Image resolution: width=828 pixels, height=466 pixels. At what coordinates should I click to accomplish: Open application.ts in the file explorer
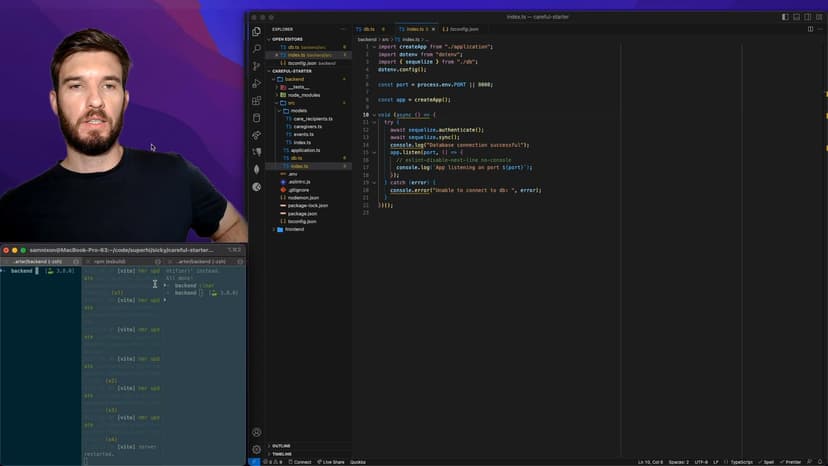[306, 150]
